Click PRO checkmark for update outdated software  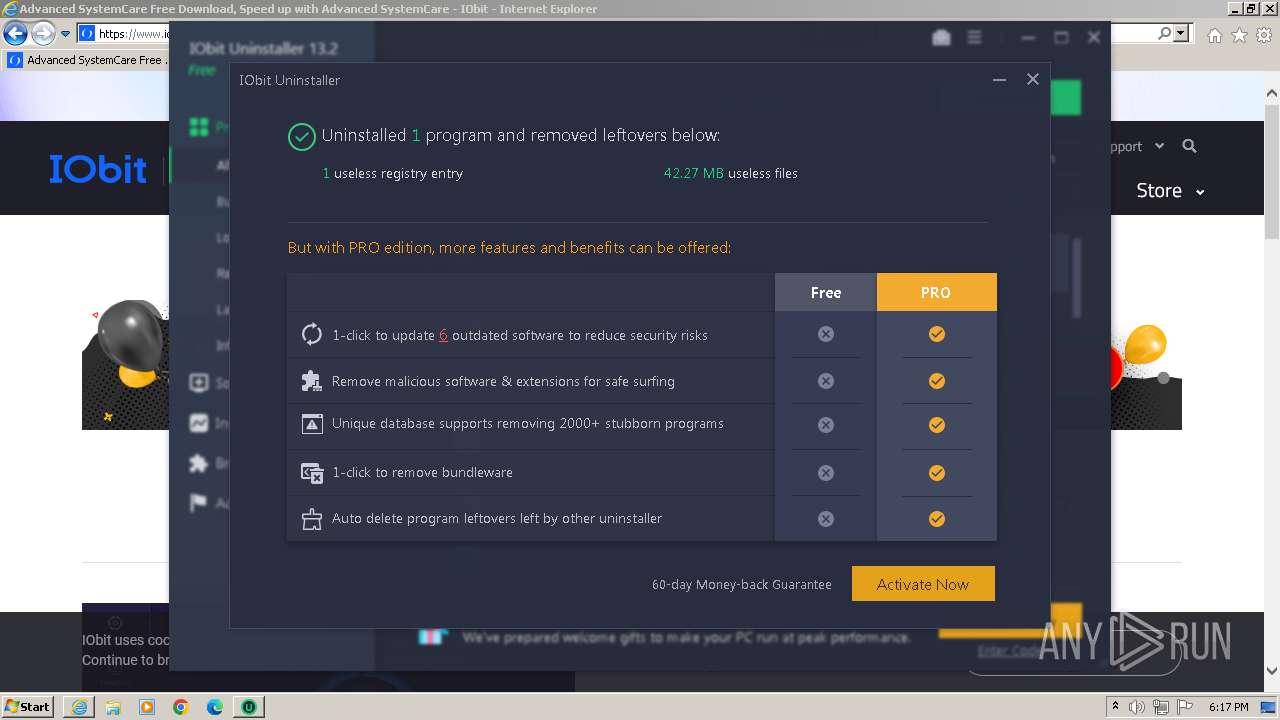click(x=937, y=334)
